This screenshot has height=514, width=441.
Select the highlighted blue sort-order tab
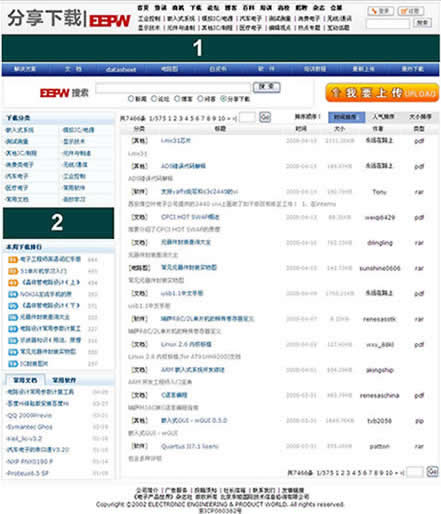click(x=346, y=117)
